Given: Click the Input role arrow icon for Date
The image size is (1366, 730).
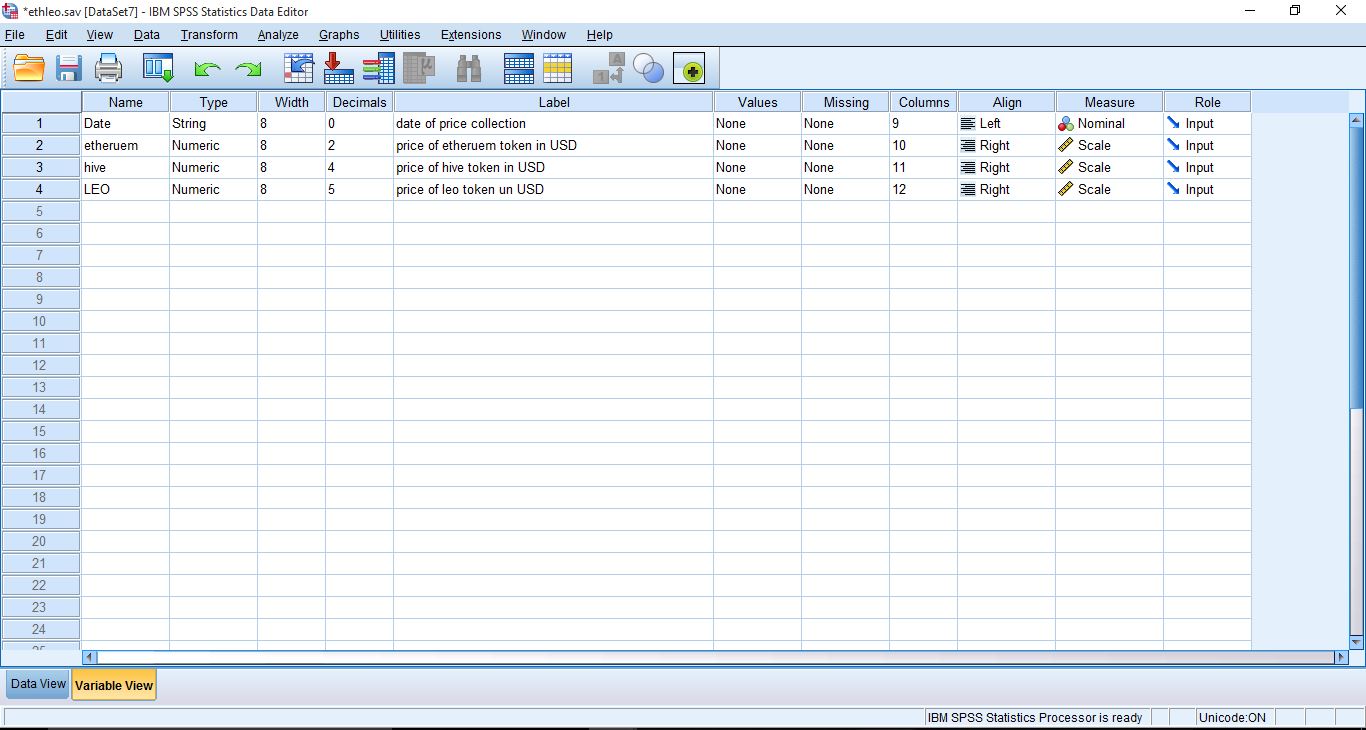Looking at the screenshot, I should coord(1174,123).
